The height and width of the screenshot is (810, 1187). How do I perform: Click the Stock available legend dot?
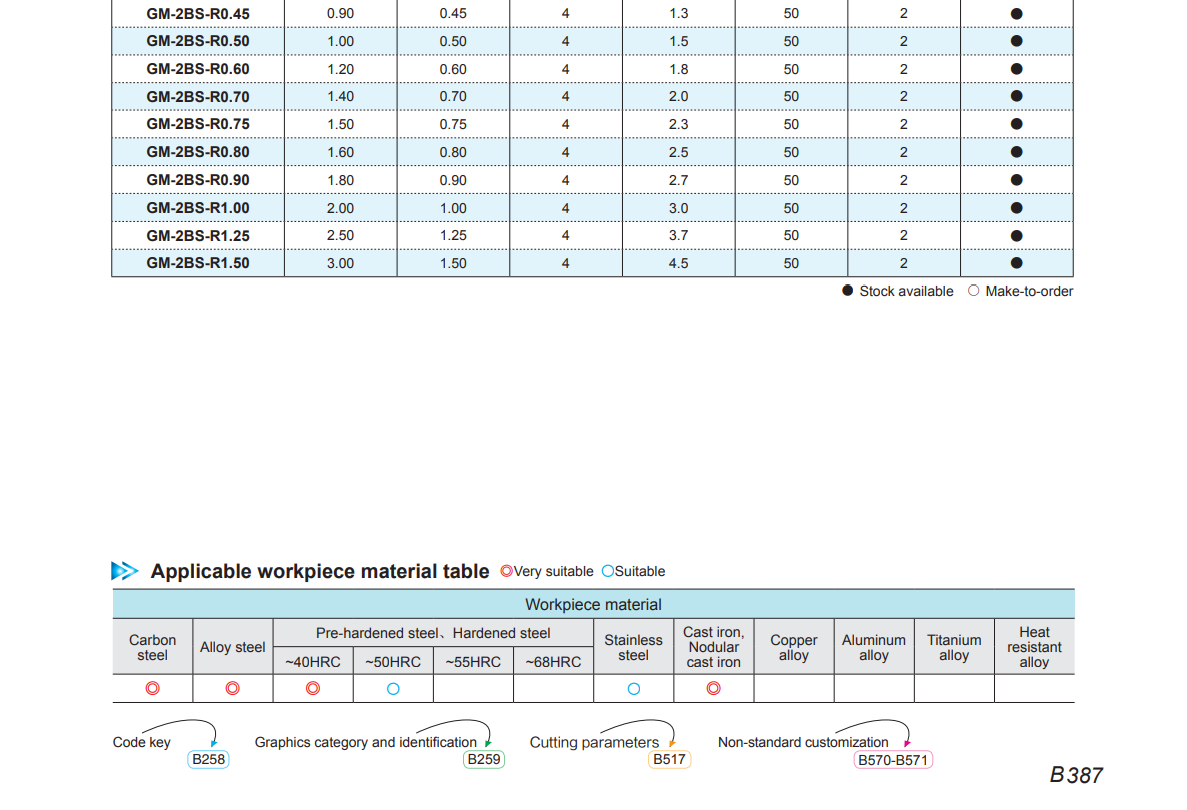click(848, 291)
